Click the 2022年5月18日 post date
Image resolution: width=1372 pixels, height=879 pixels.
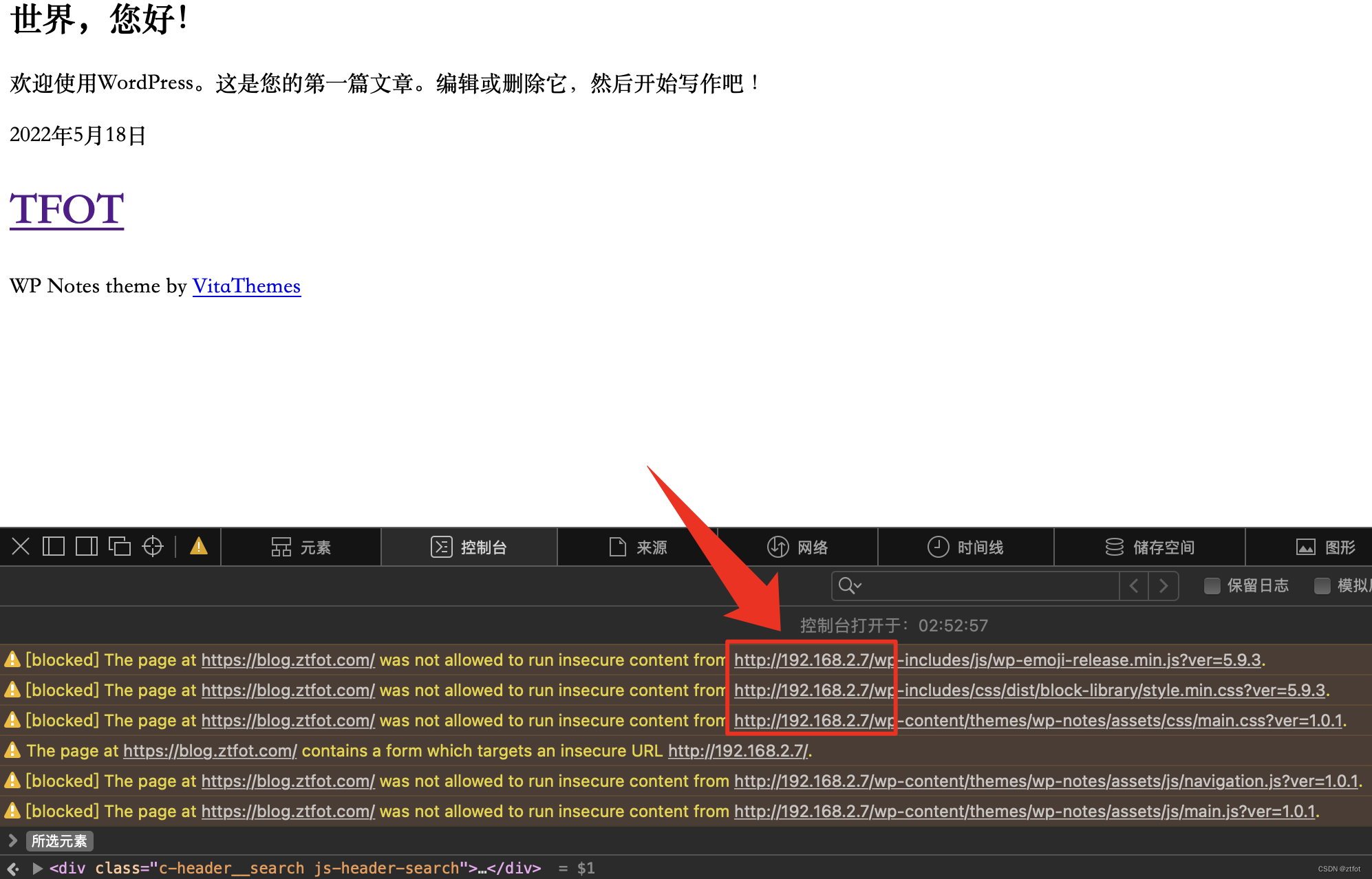[x=78, y=135]
